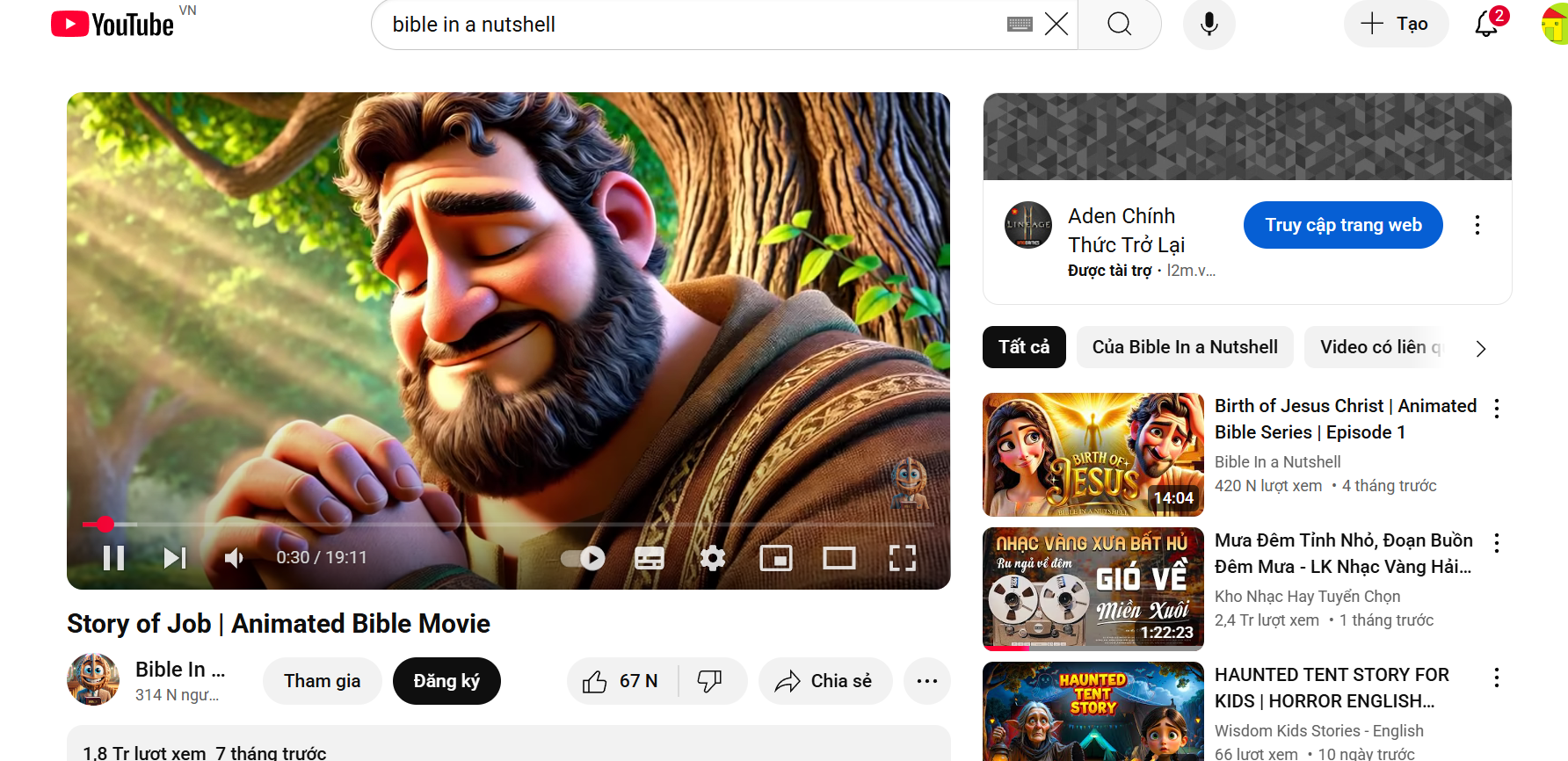Open options for Birth of Jesus Christ video
Screen dimensions: 1568x761
[x=1497, y=408]
